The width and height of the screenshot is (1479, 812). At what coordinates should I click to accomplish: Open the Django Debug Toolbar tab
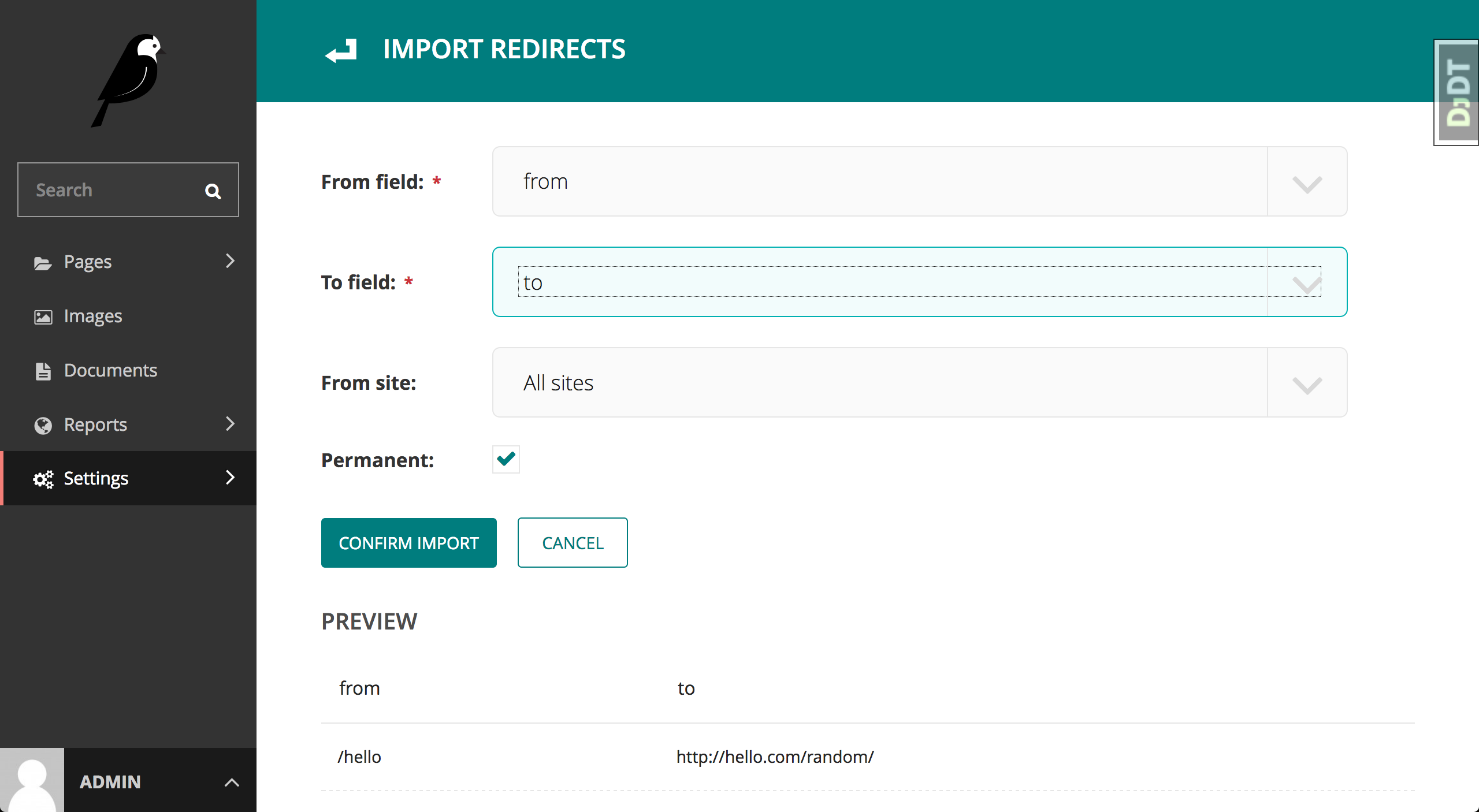point(1457,92)
